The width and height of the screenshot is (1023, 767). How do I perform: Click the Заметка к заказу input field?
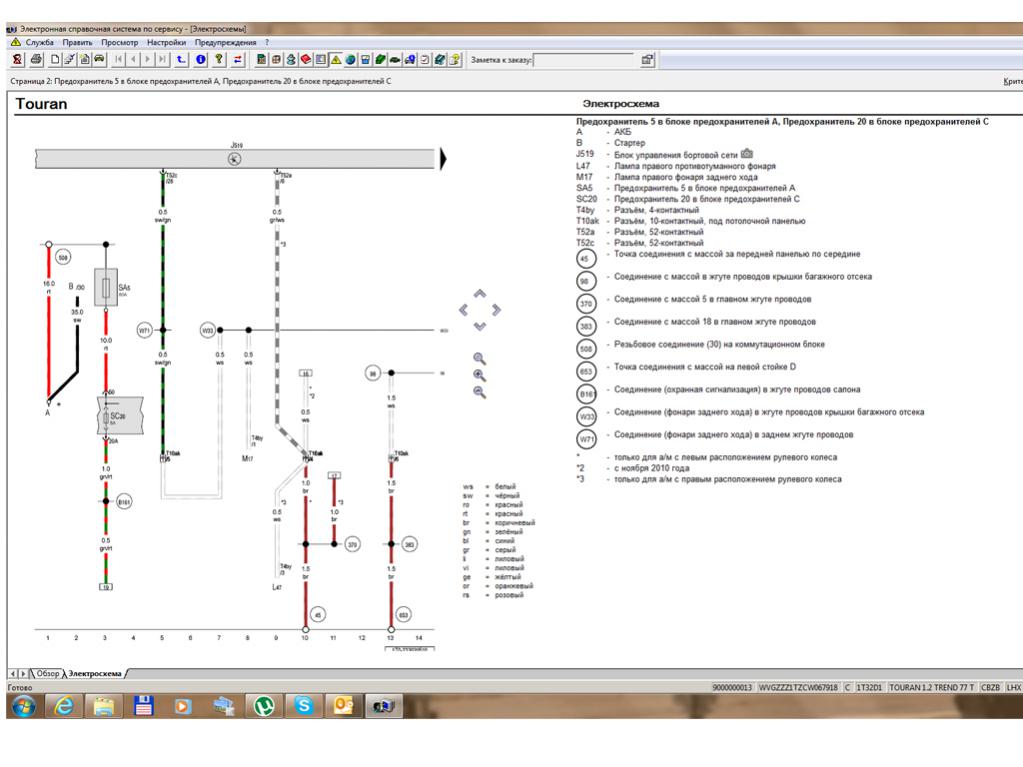[x=583, y=60]
